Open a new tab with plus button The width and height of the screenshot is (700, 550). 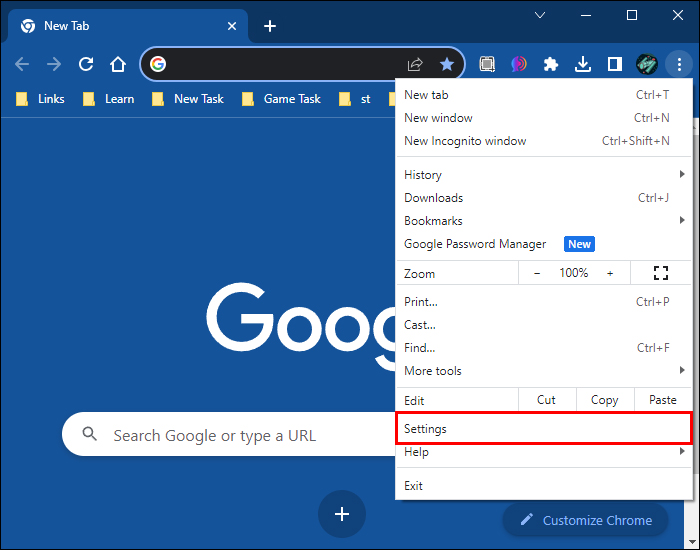click(270, 26)
